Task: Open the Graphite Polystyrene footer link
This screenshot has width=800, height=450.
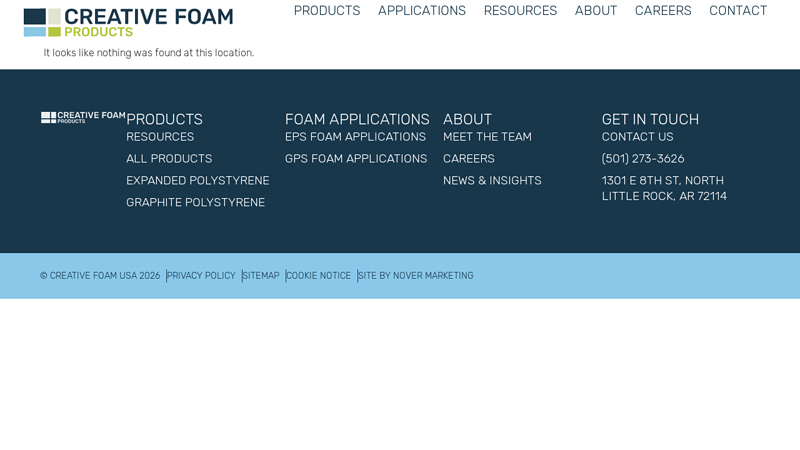Action: tap(195, 203)
